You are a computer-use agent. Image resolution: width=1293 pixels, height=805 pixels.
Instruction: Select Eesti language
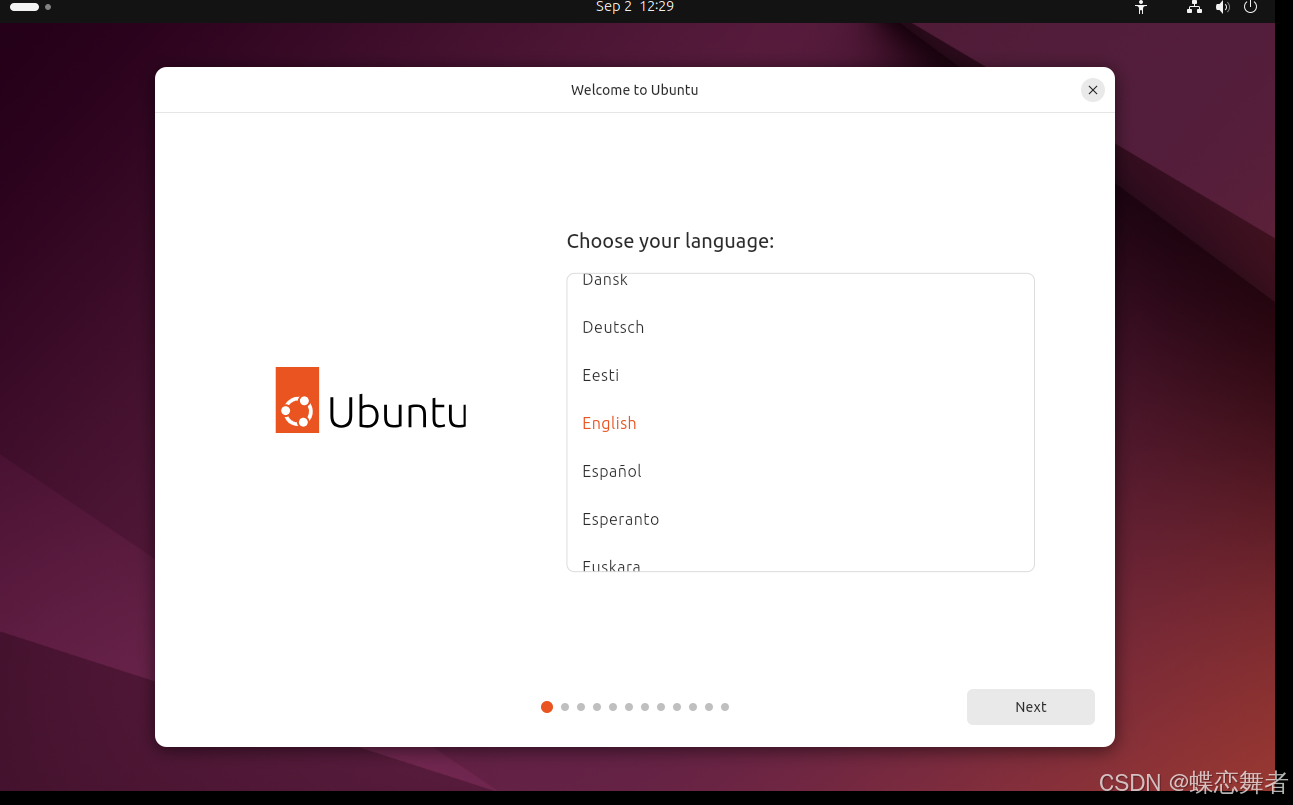(800, 375)
